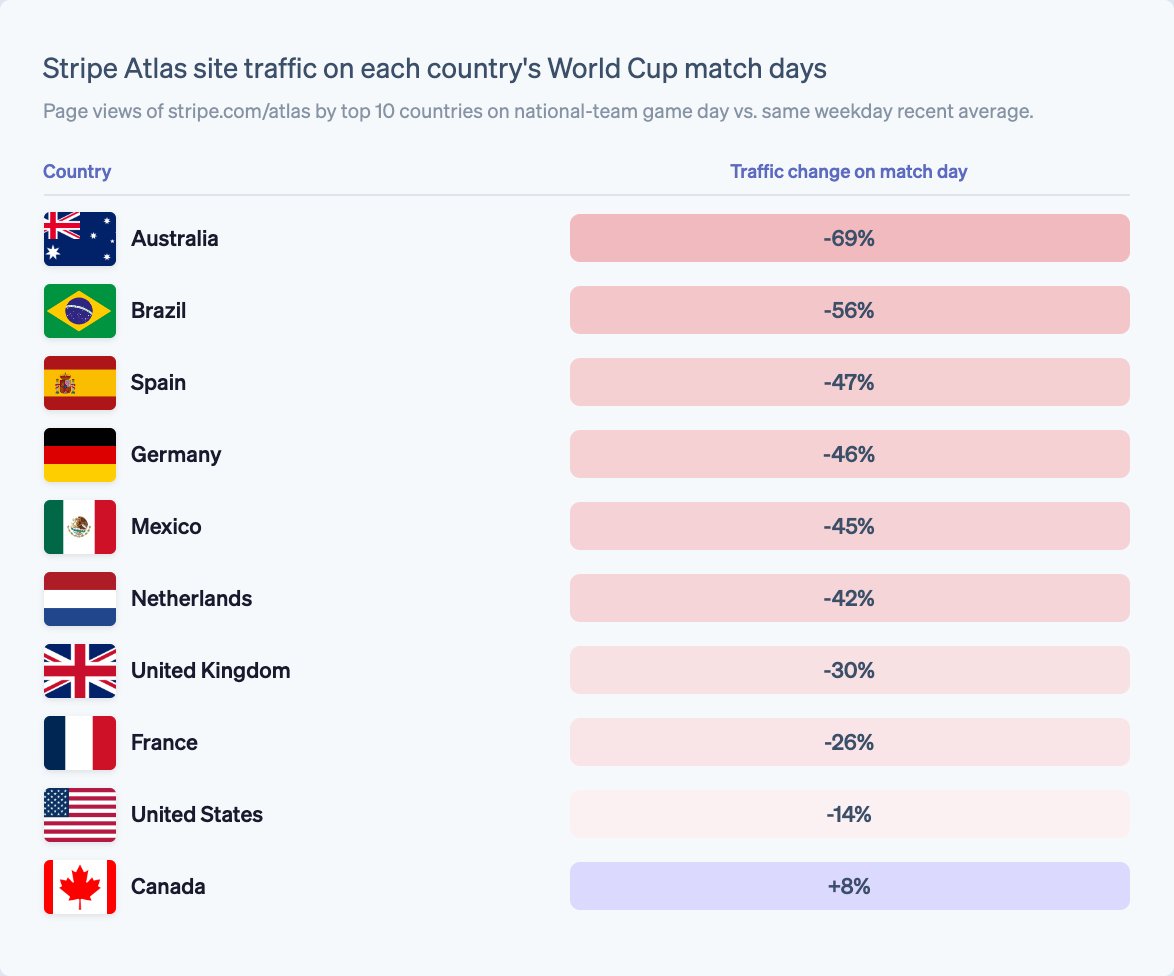The image size is (1174, 976).
Task: Click the United Kingdom country label
Action: (210, 671)
